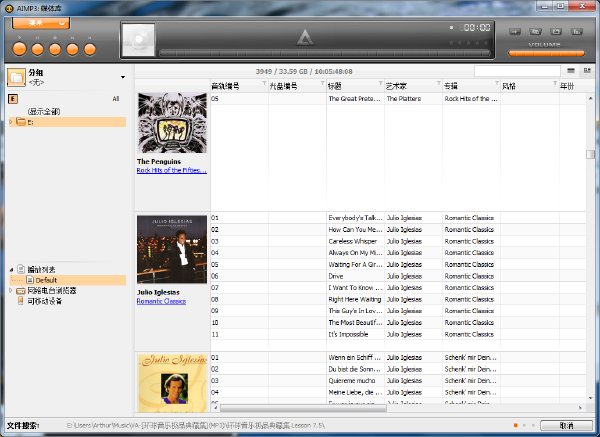
Task: Select the E: drive folder icon
Action: (21, 122)
